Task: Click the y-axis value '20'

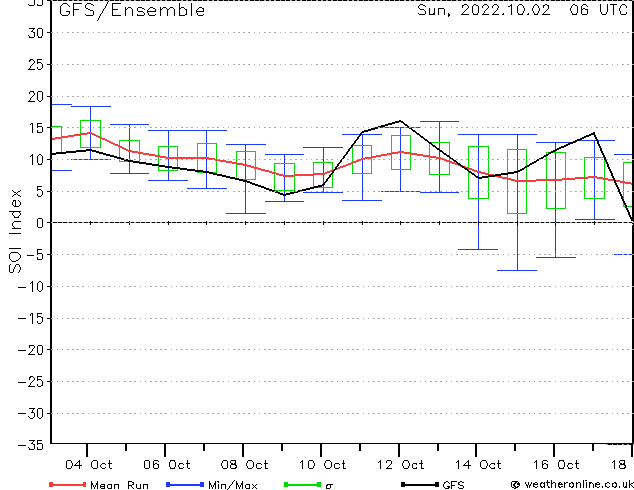Action: coord(35,97)
